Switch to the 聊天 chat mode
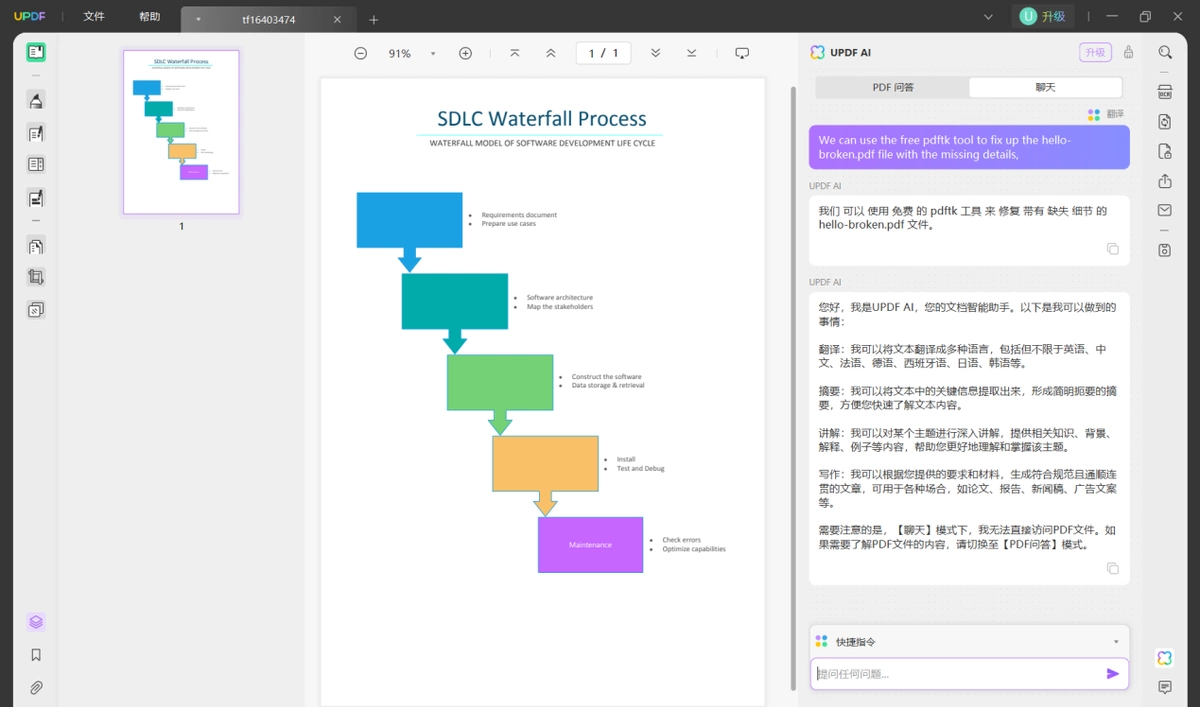Viewport: 1200px width, 707px height. point(1045,87)
